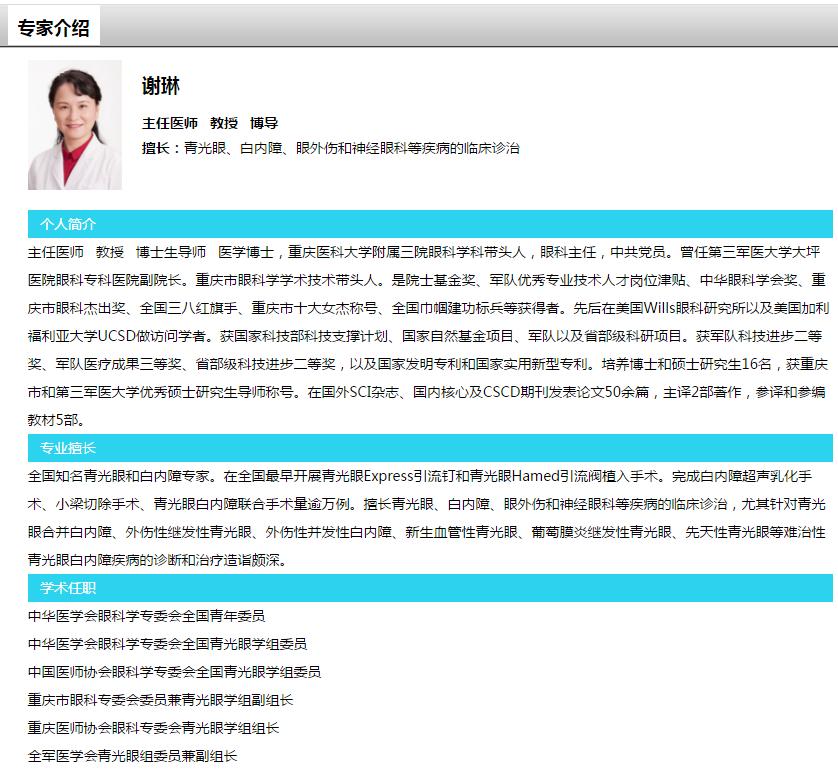Select the 个人简介 section header
838x782 pixels.
[x=68, y=224]
